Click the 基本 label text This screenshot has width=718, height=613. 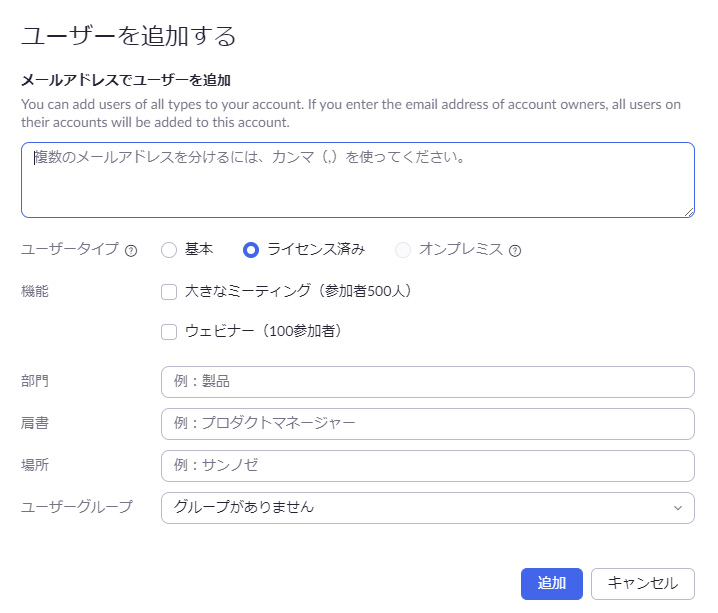pos(199,250)
